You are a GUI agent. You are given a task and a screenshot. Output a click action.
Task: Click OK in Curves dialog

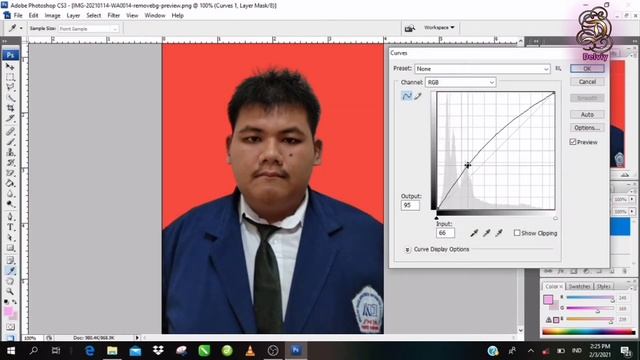[587, 69]
